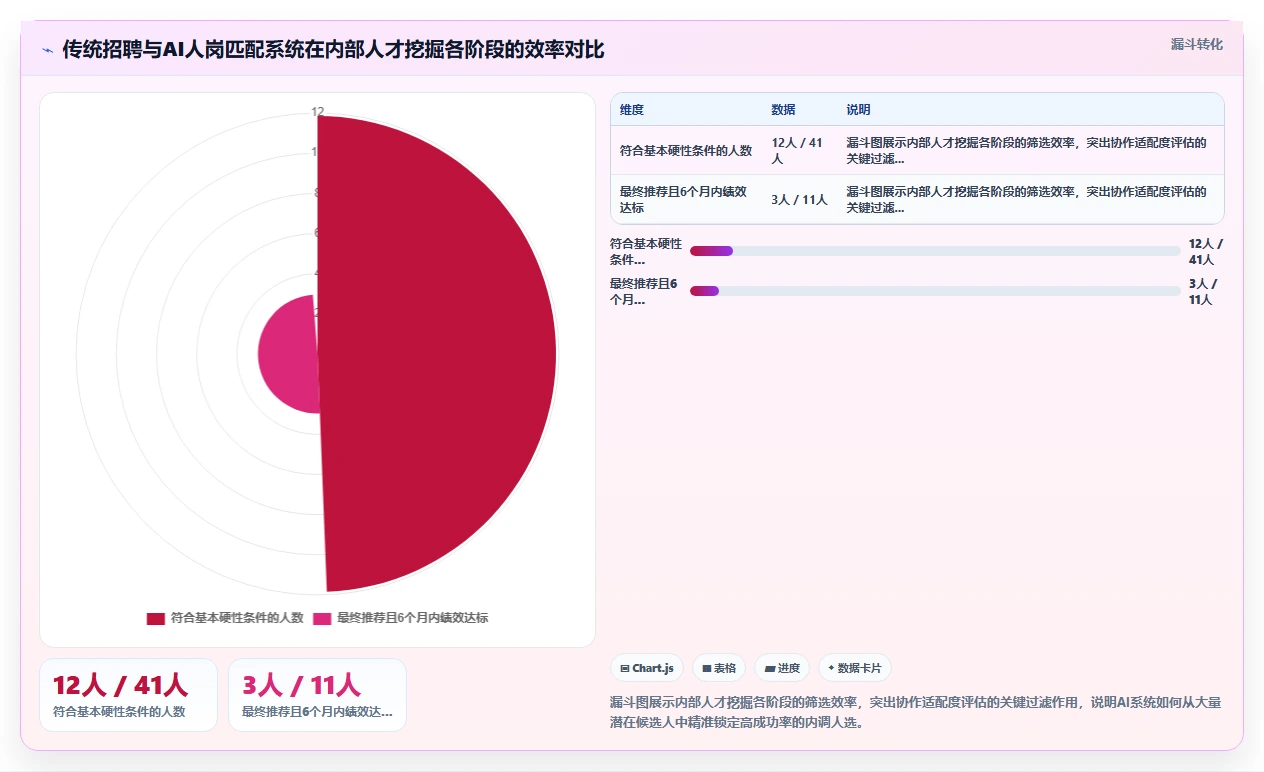Screen dimensions: 1264x772
Task: Click the chart axis label 12
Action: 318,112
